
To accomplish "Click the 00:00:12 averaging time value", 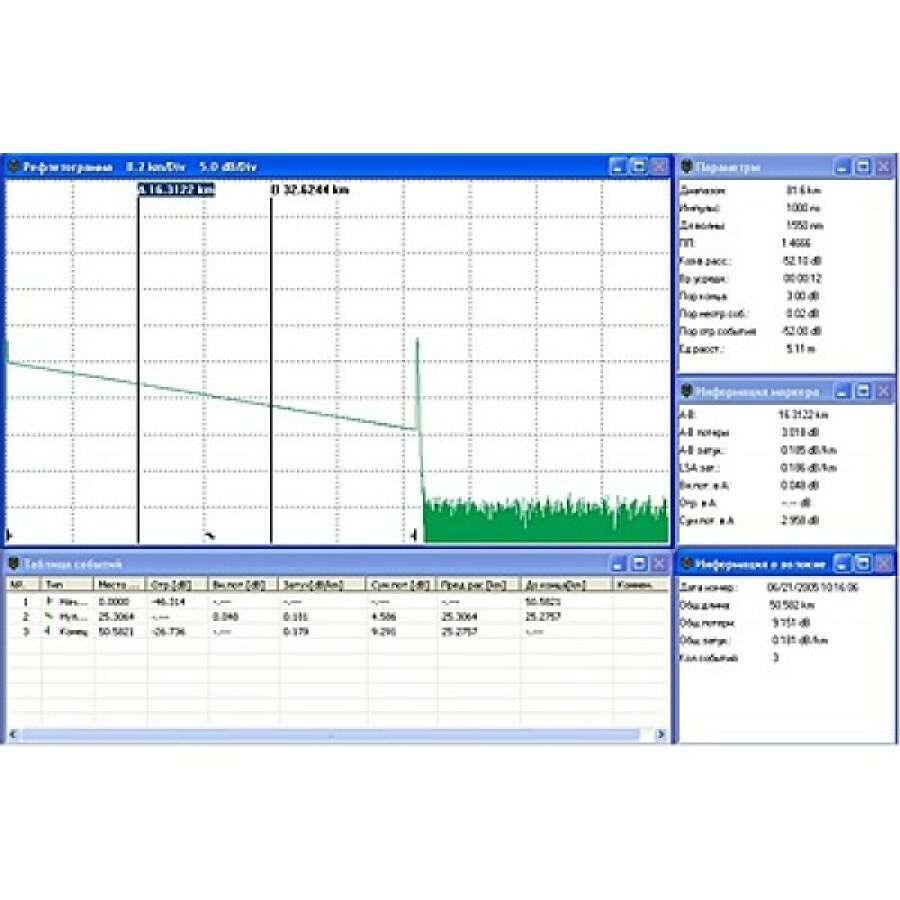I will coord(802,278).
